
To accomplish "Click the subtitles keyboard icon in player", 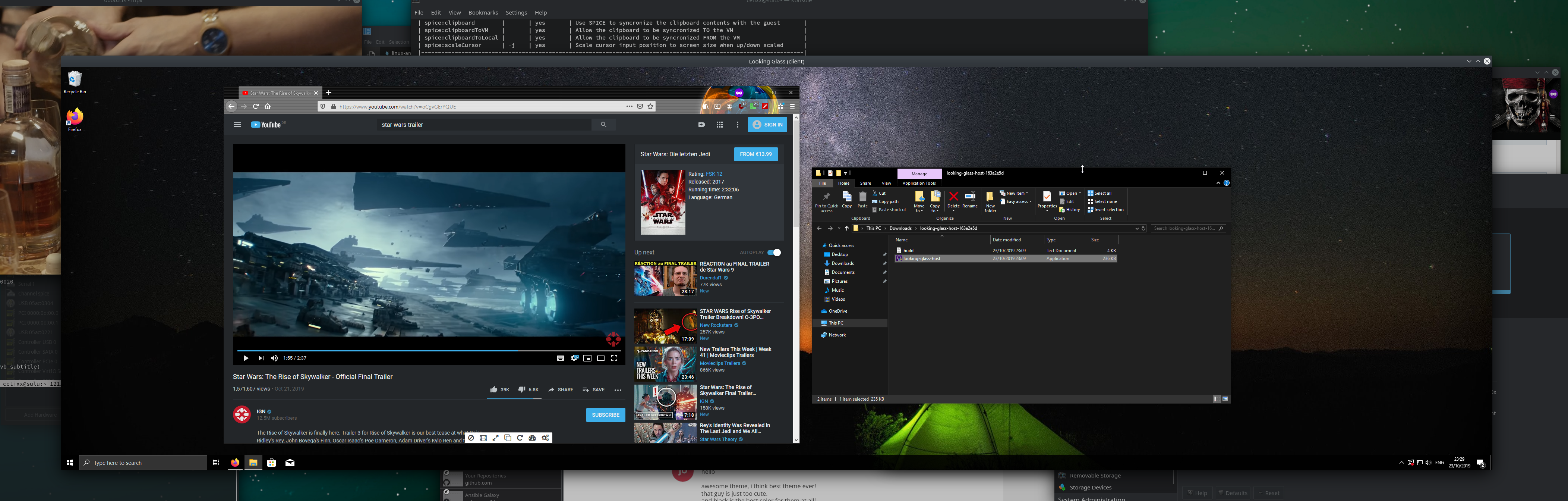I will pos(560,358).
